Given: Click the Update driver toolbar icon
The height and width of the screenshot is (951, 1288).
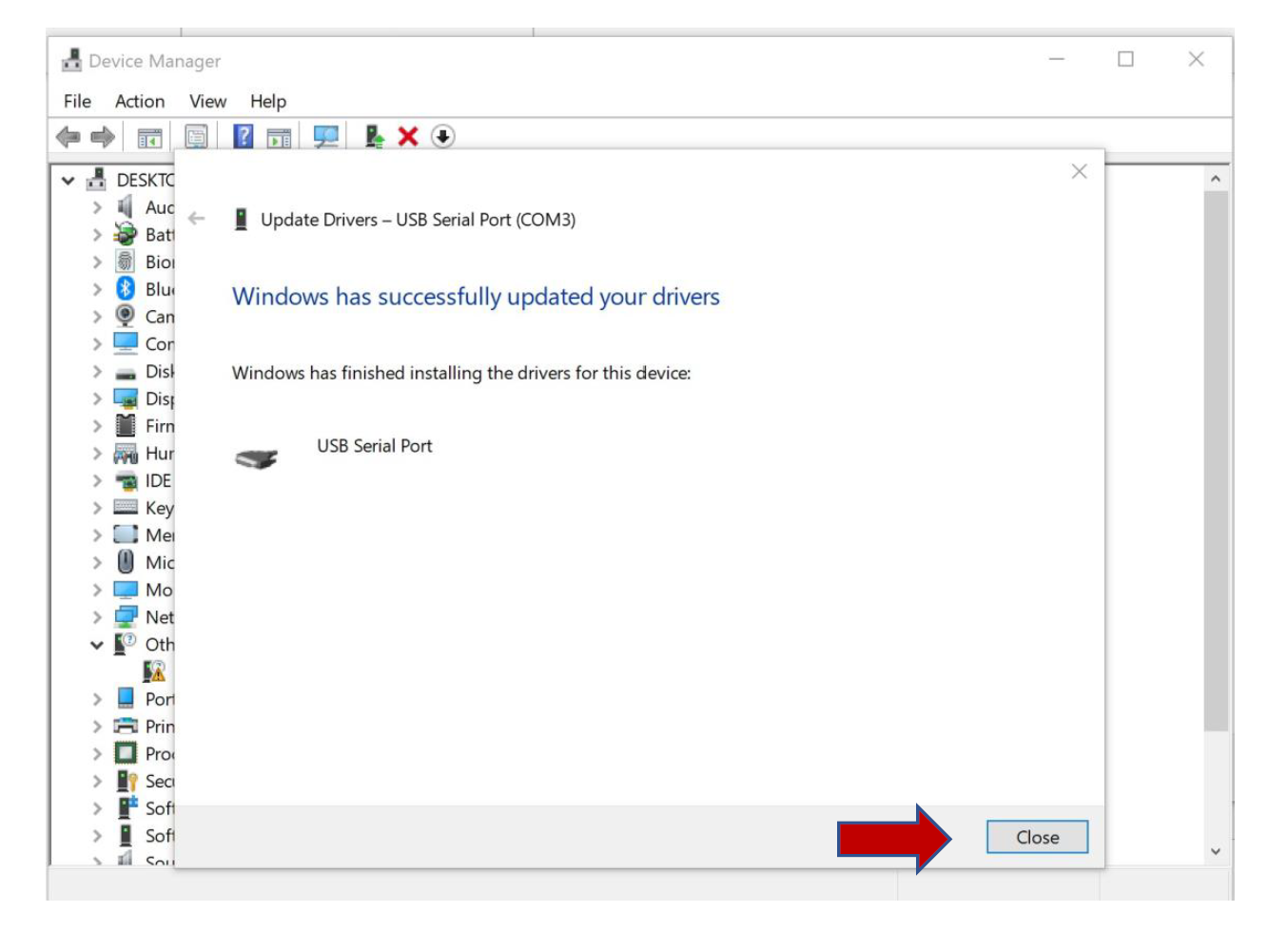Looking at the screenshot, I should pos(375,137).
